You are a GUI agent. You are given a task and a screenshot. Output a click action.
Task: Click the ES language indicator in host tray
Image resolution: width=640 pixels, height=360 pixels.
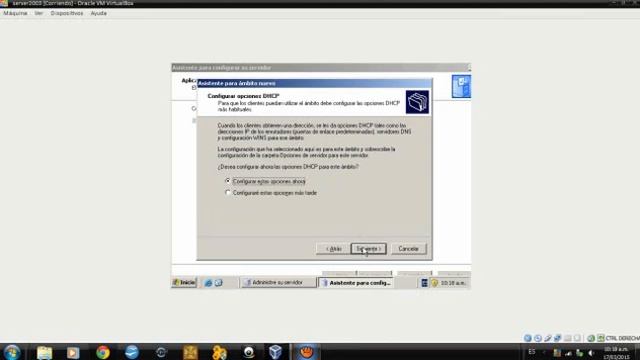[531, 352]
